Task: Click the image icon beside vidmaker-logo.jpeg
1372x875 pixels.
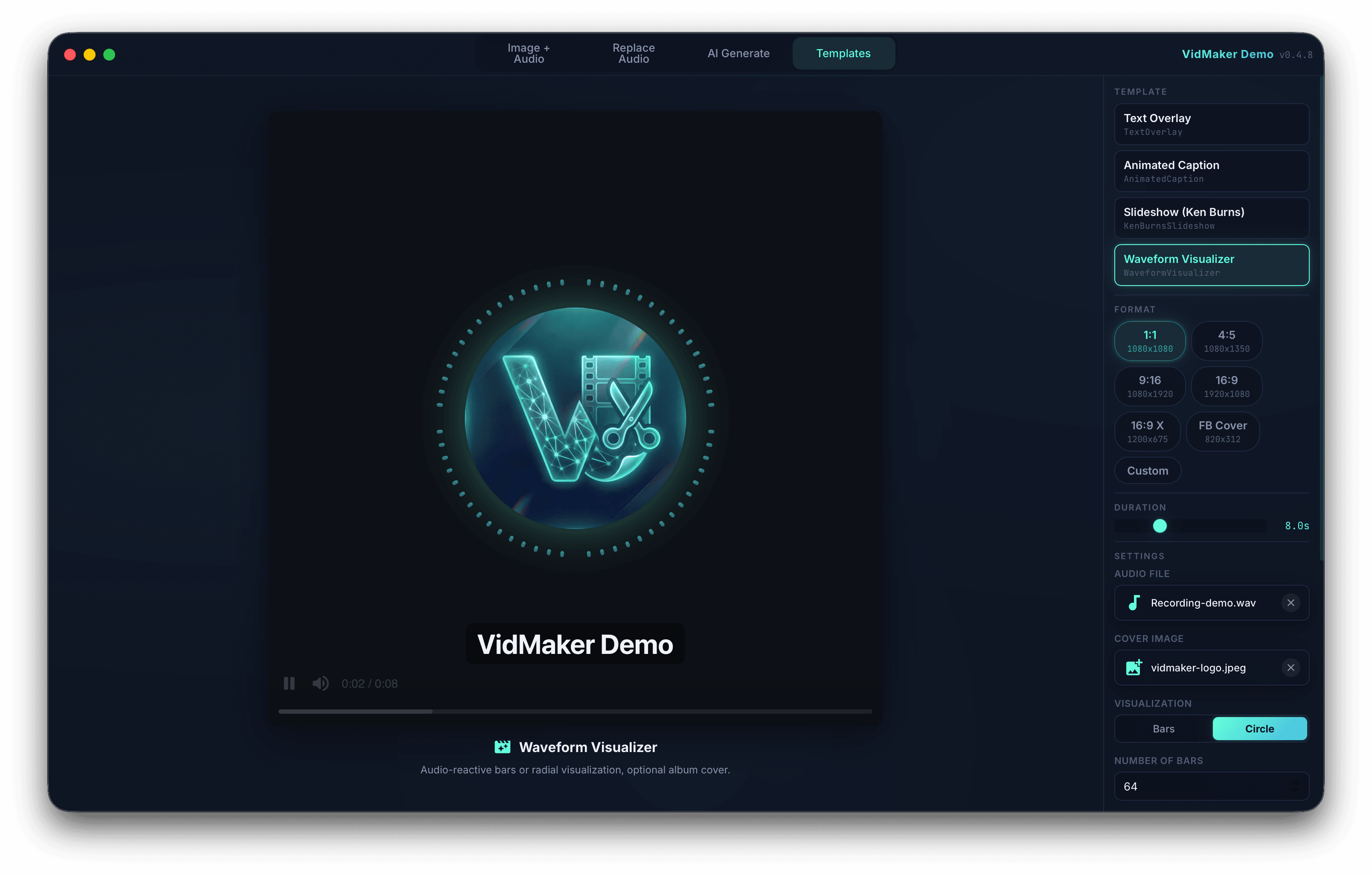Action: (1134, 668)
